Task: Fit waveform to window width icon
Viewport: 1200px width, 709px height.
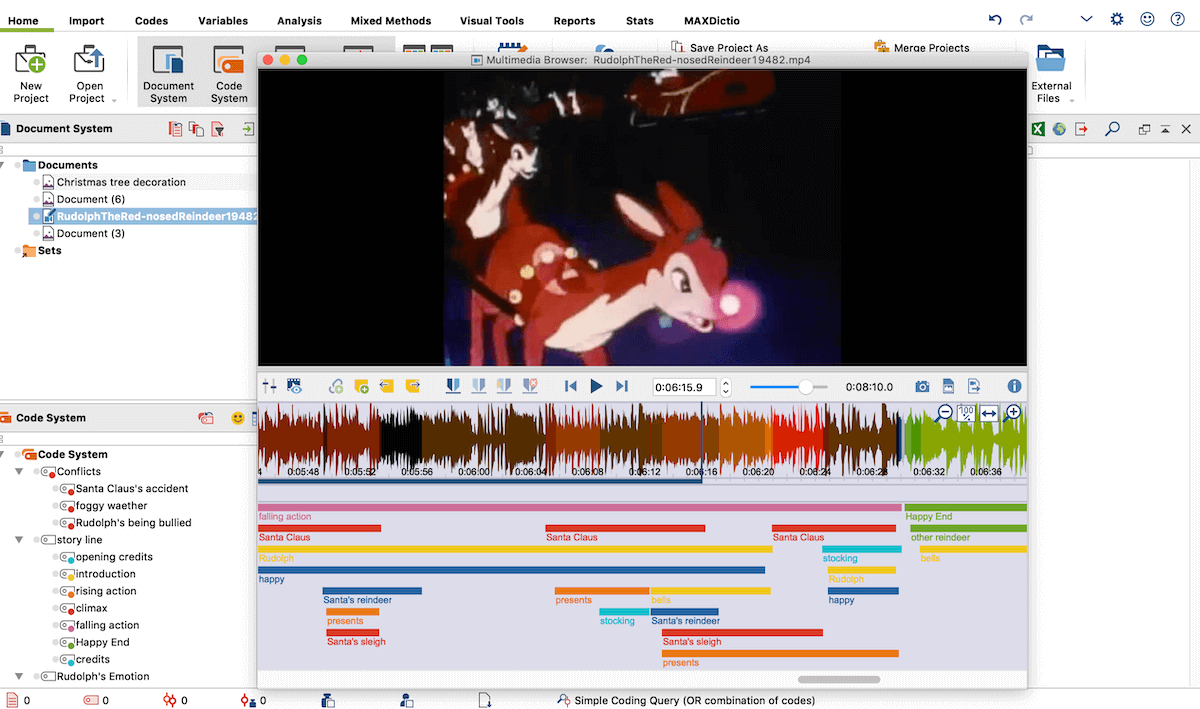Action: (989, 413)
